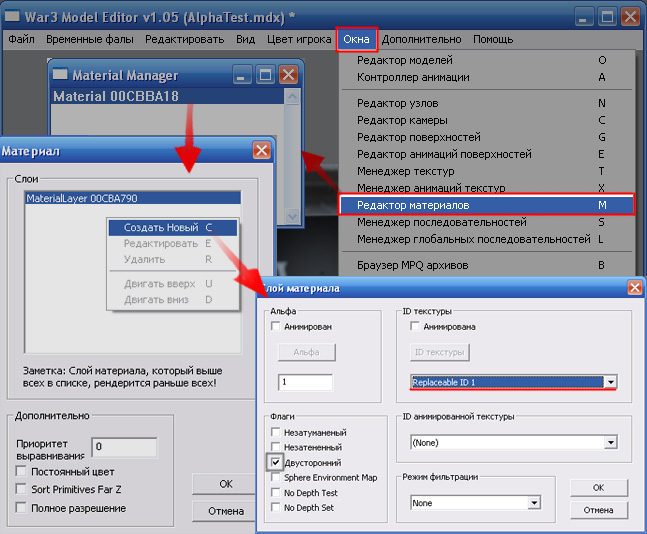The height and width of the screenshot is (534, 647).
Task: Choose Редактор моделей from Окна menu
Action: pos(487,60)
